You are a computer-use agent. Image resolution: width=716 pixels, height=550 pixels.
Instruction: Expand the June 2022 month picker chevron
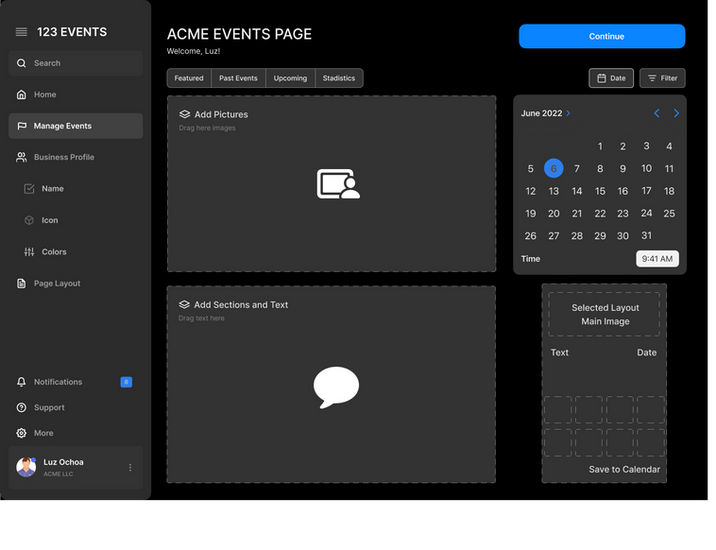pyautogui.click(x=568, y=113)
